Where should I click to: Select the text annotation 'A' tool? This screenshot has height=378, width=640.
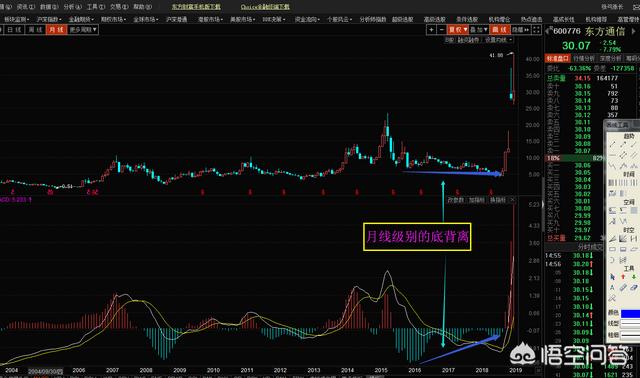pyautogui.click(x=612, y=287)
